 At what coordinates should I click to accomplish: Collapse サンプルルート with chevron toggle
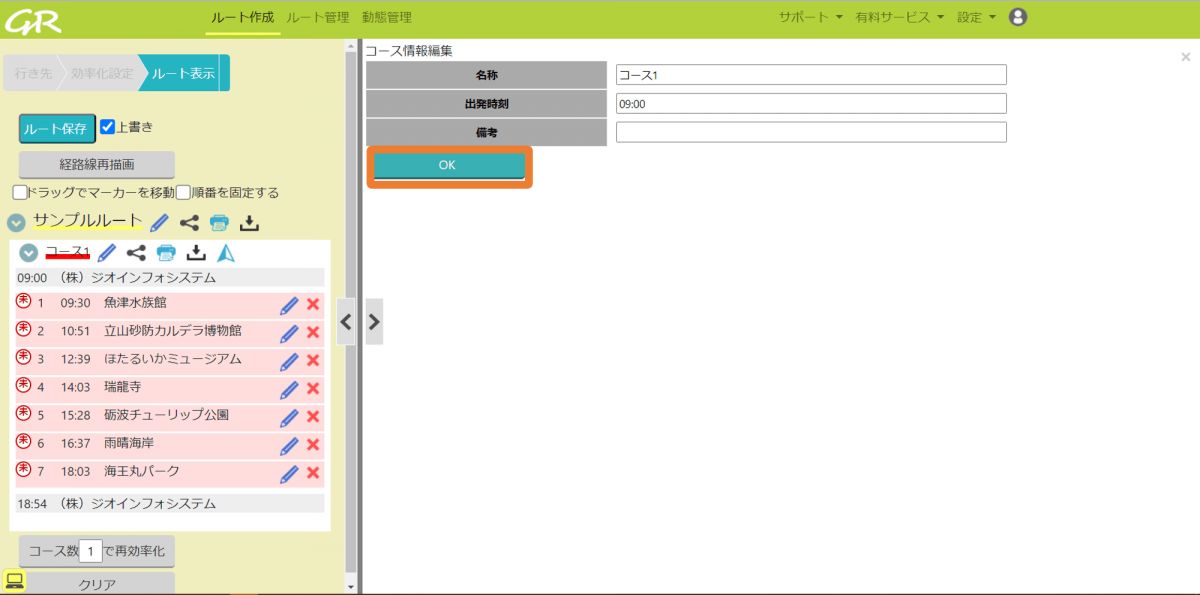17,222
